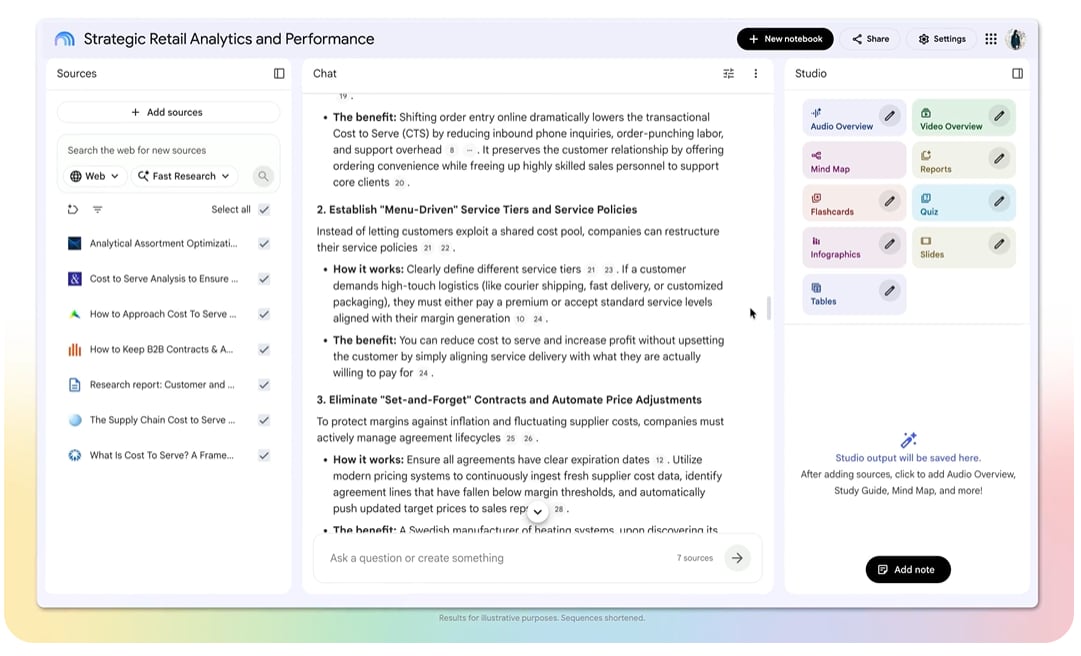Click the New notebook button
1081x656 pixels.
(785, 39)
